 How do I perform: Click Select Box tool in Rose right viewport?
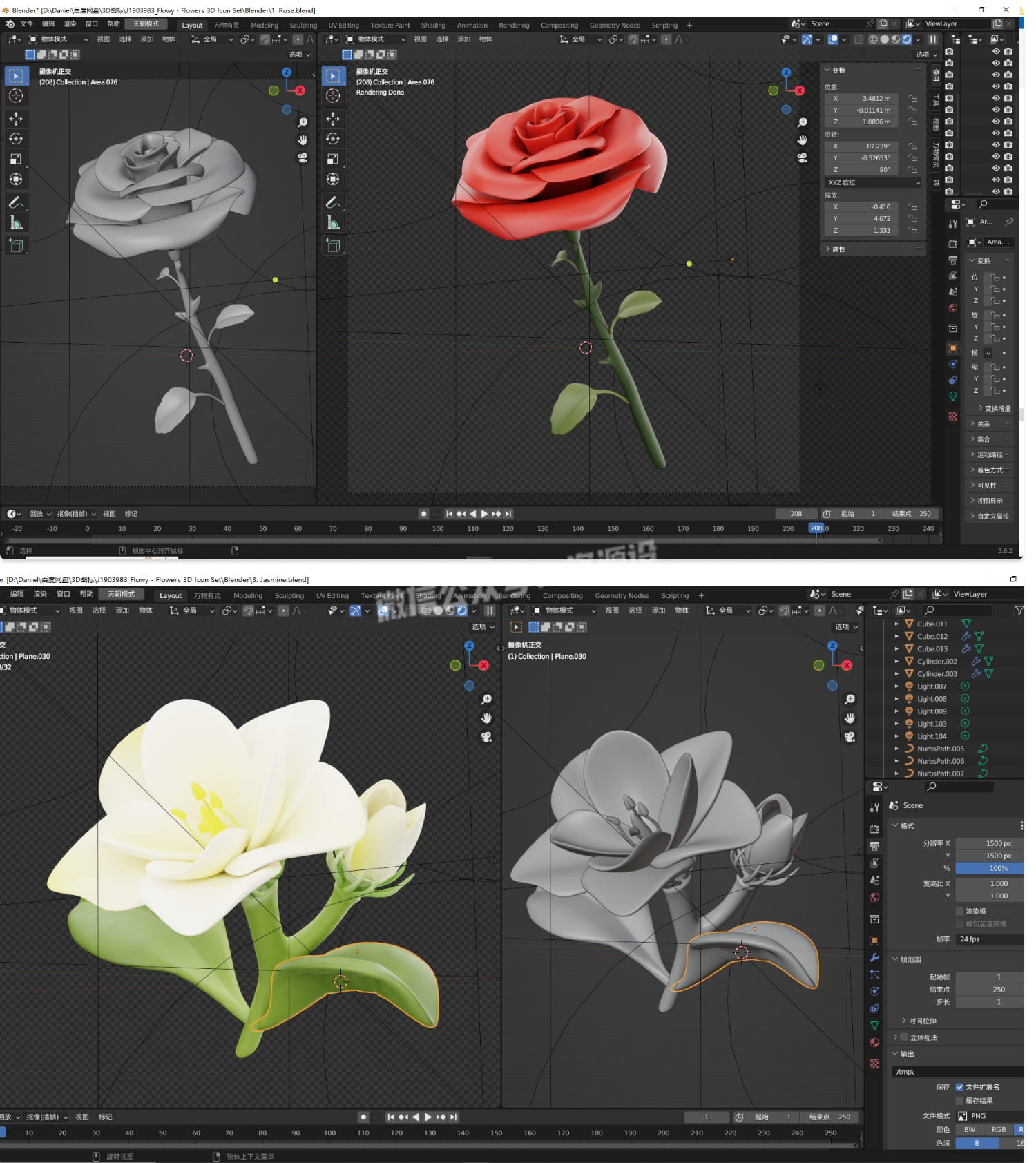click(x=333, y=76)
